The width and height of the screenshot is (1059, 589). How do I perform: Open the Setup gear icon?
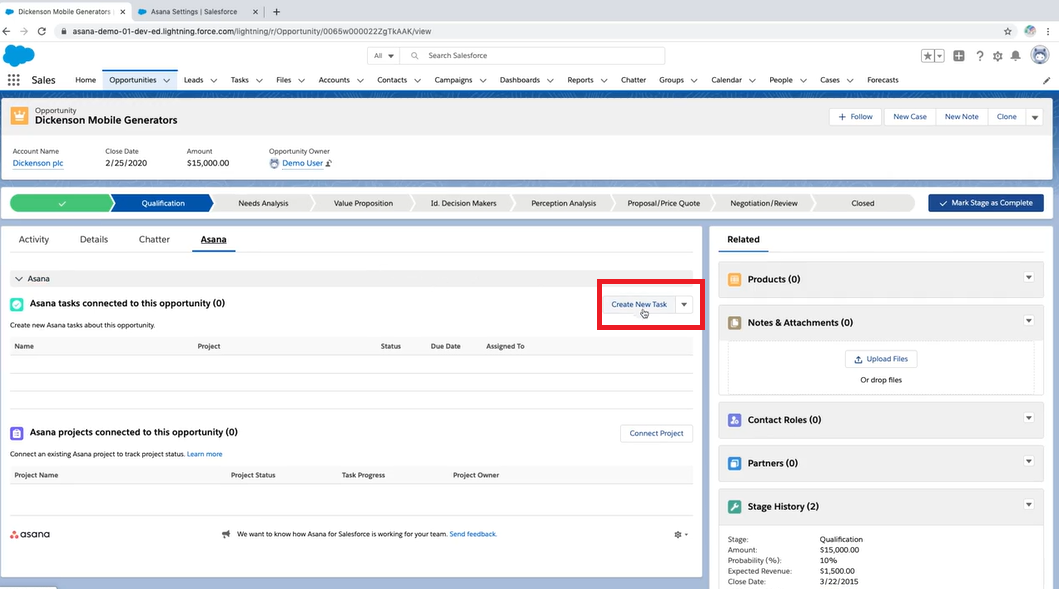click(998, 56)
